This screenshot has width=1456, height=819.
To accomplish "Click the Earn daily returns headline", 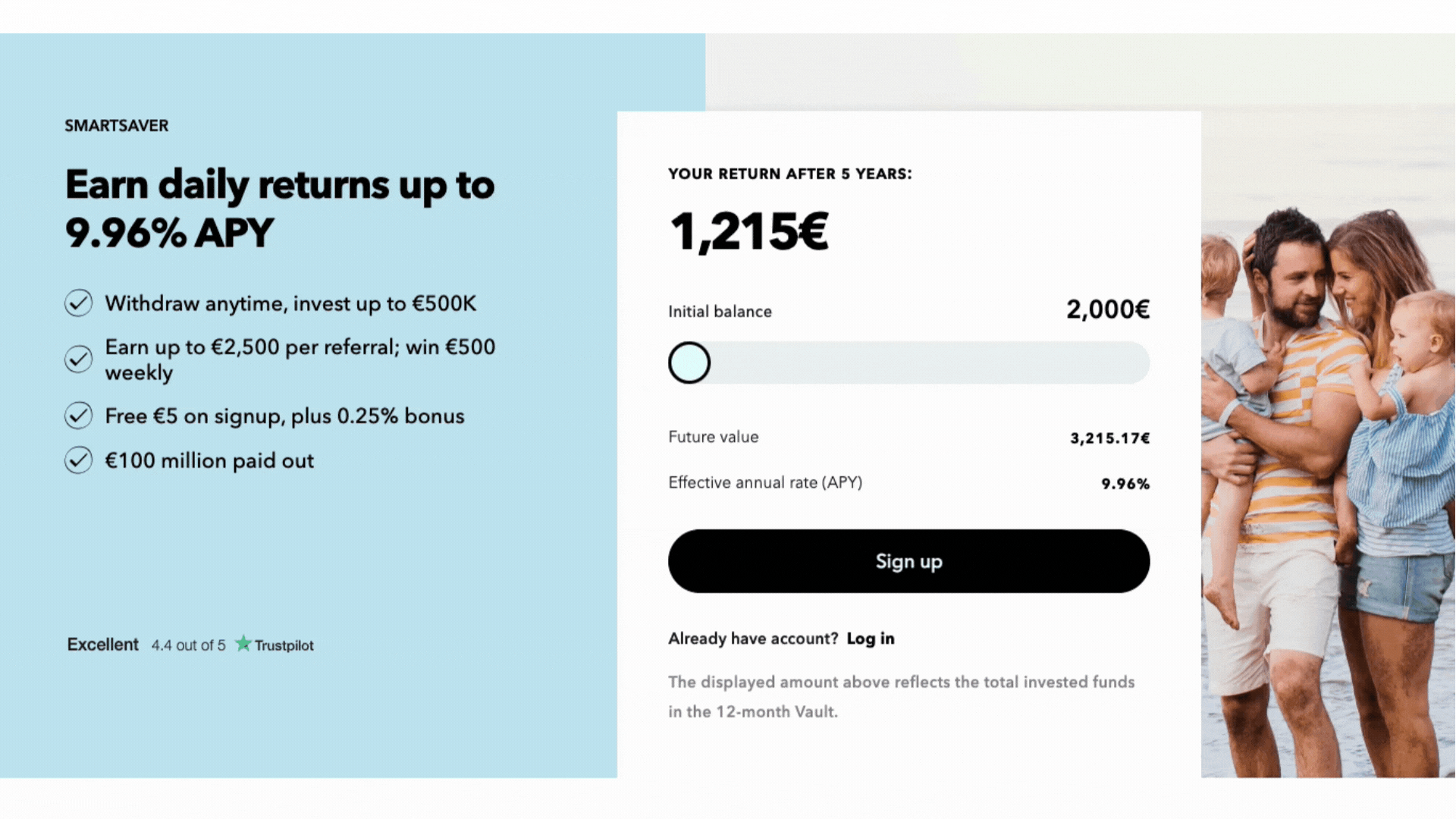I will 280,209.
